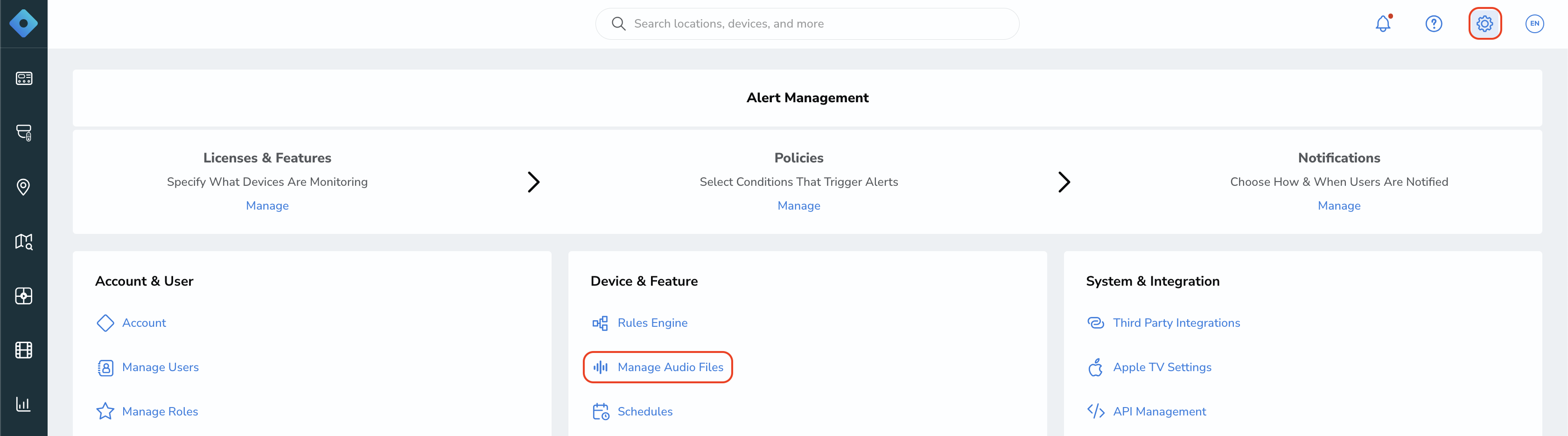Viewport: 1568px width, 436px height.
Task: Click the Account & User heading
Action: point(144,281)
